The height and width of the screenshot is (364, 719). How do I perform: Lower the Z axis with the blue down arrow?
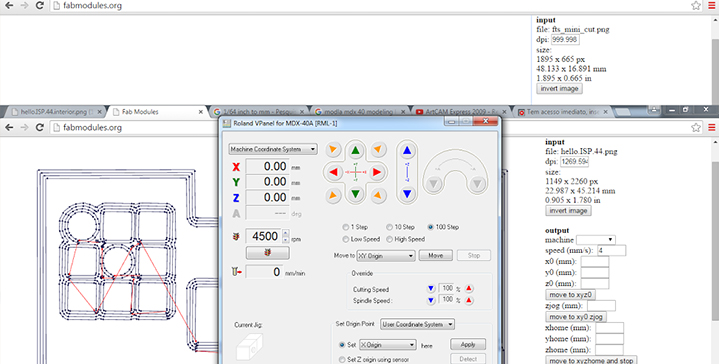(407, 194)
